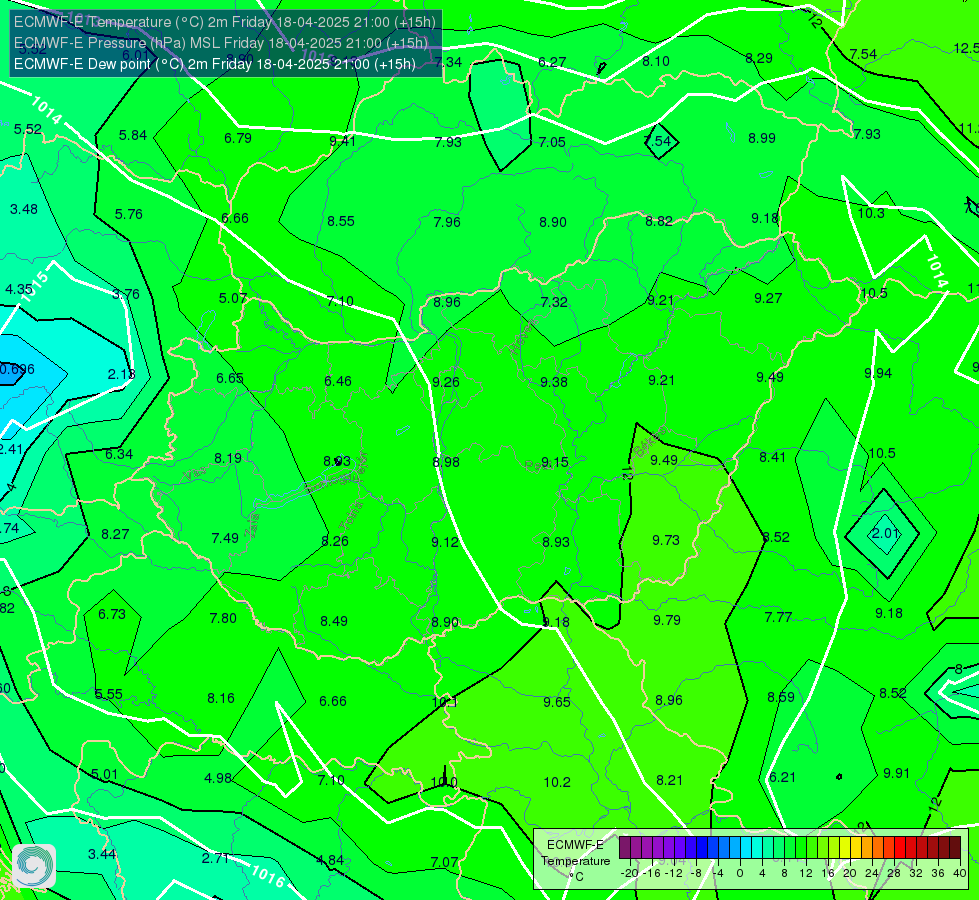Click the dew point value 12.5
Image resolution: width=979 pixels, height=900 pixels.
(x=966, y=48)
